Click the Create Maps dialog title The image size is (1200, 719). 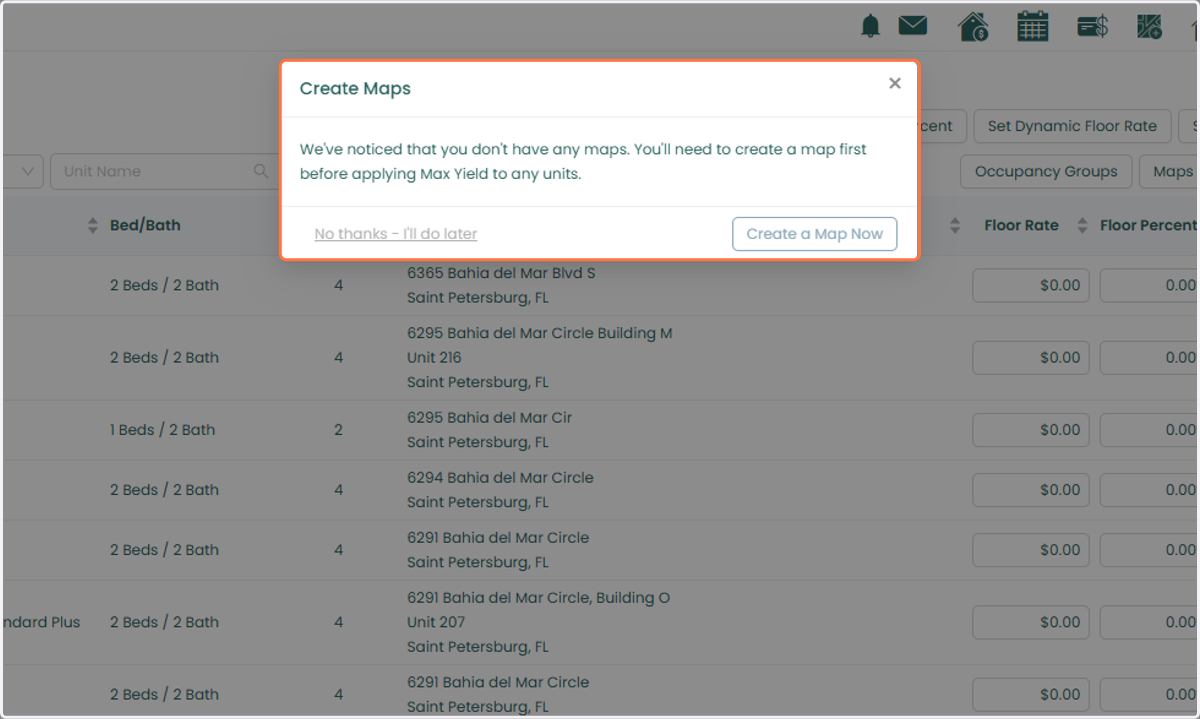pyautogui.click(x=355, y=88)
